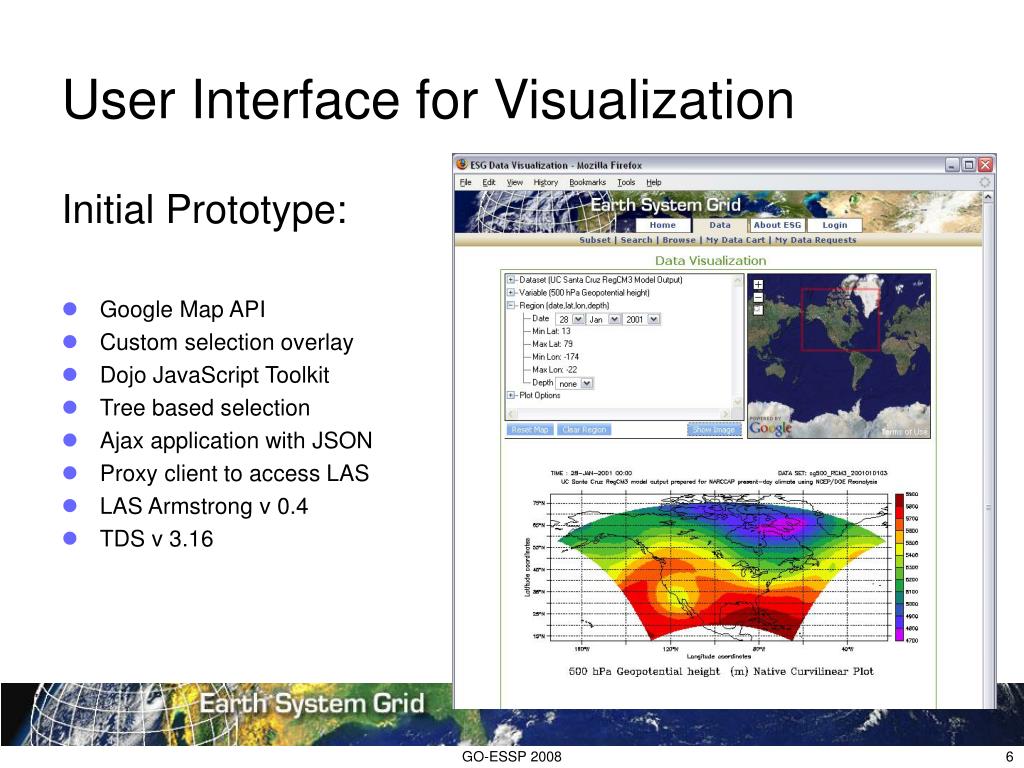Click the Reset Map button
The image size is (1024, 768).
[530, 429]
